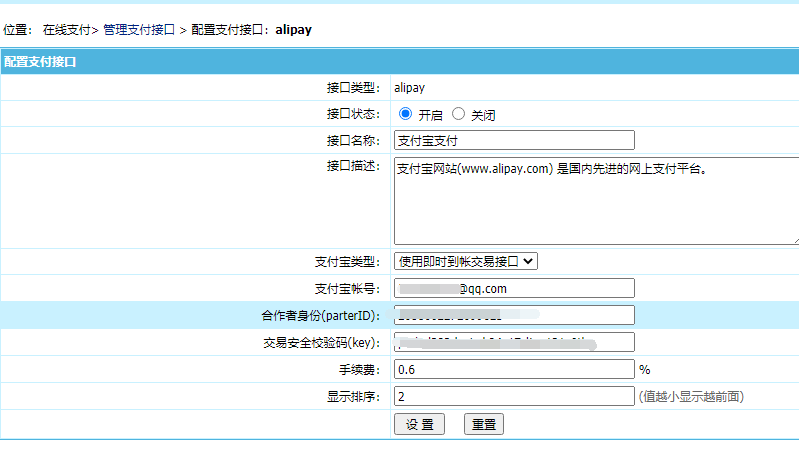Focus the 手续费 percentage field

514,369
